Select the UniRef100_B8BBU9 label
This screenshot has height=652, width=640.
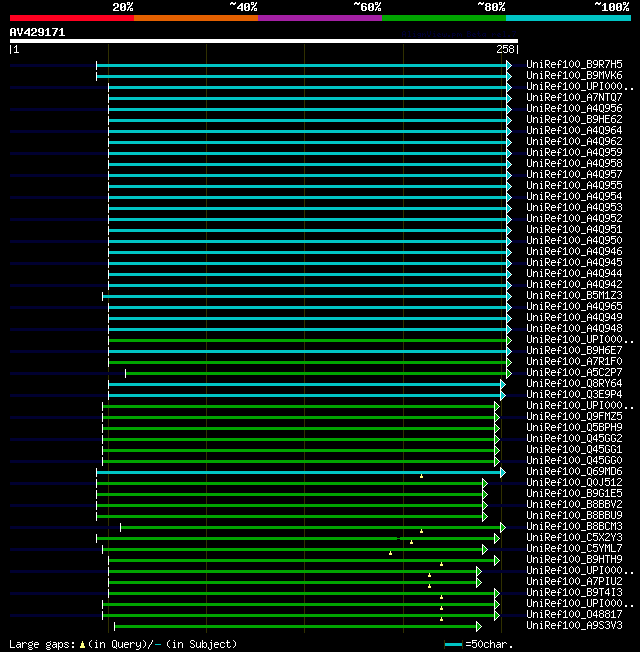point(574,516)
